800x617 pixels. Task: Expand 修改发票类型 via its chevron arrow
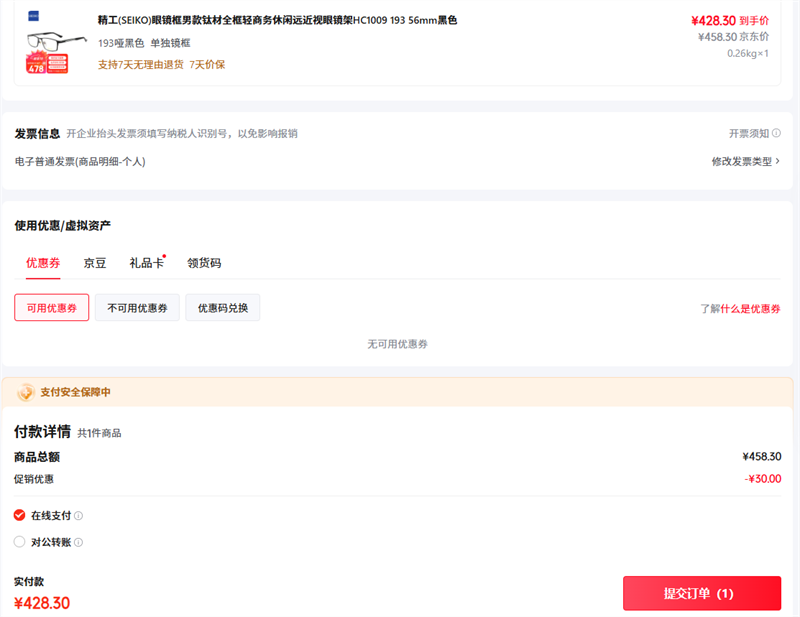coord(777,161)
